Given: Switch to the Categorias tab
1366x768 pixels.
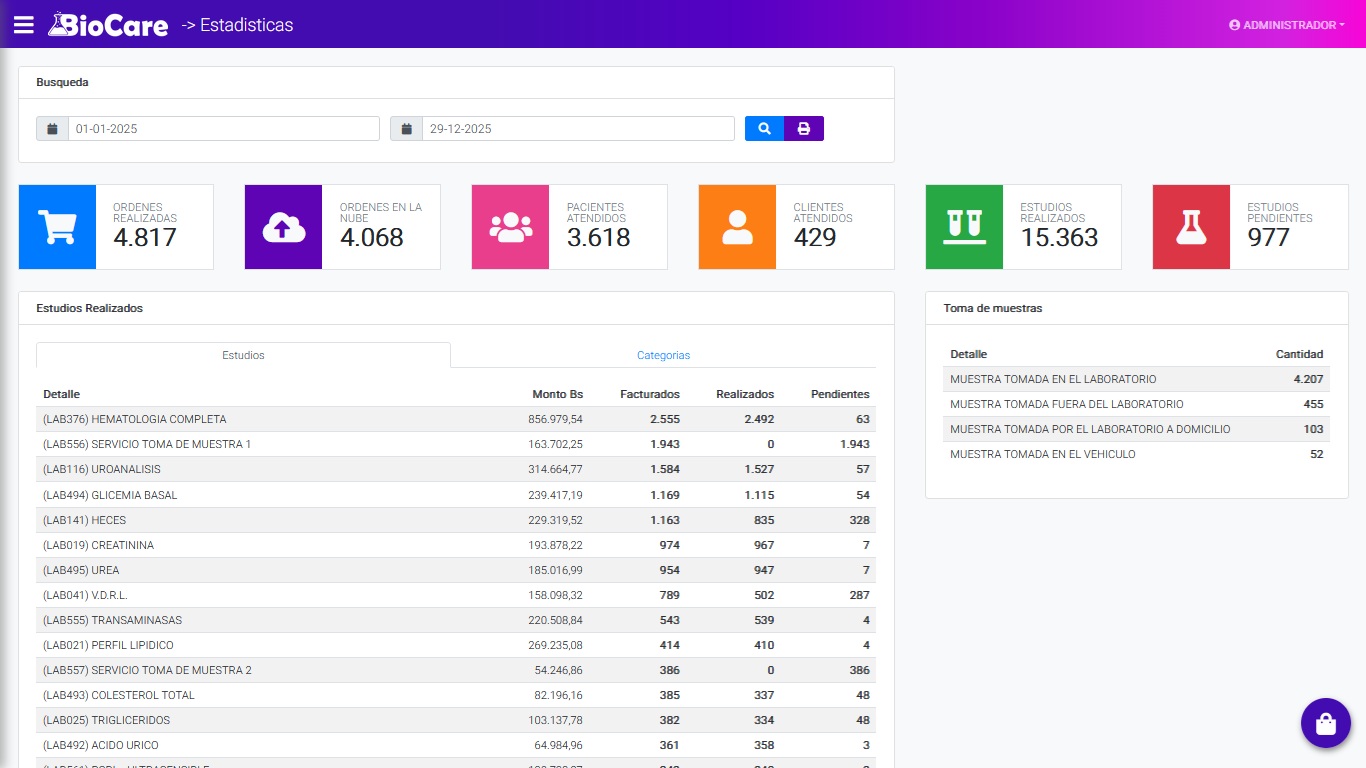Looking at the screenshot, I should point(663,355).
